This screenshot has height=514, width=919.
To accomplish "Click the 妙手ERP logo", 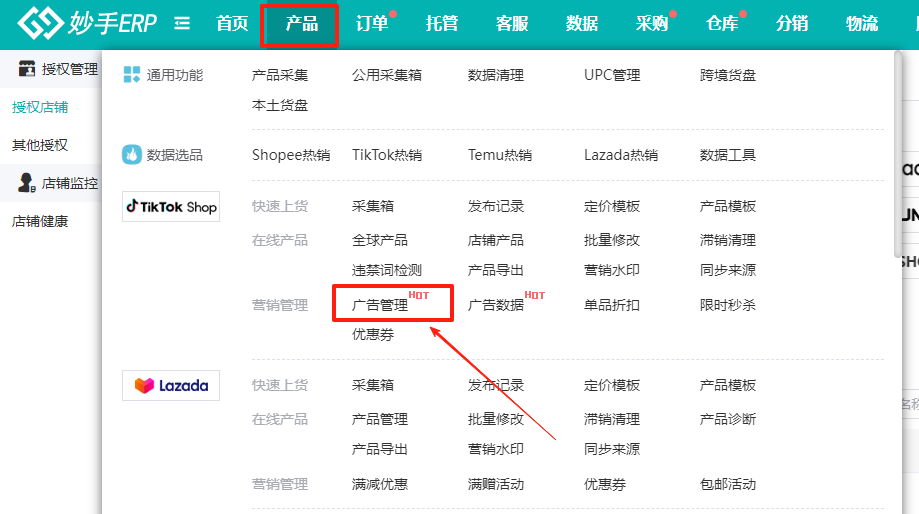I will 87,23.
